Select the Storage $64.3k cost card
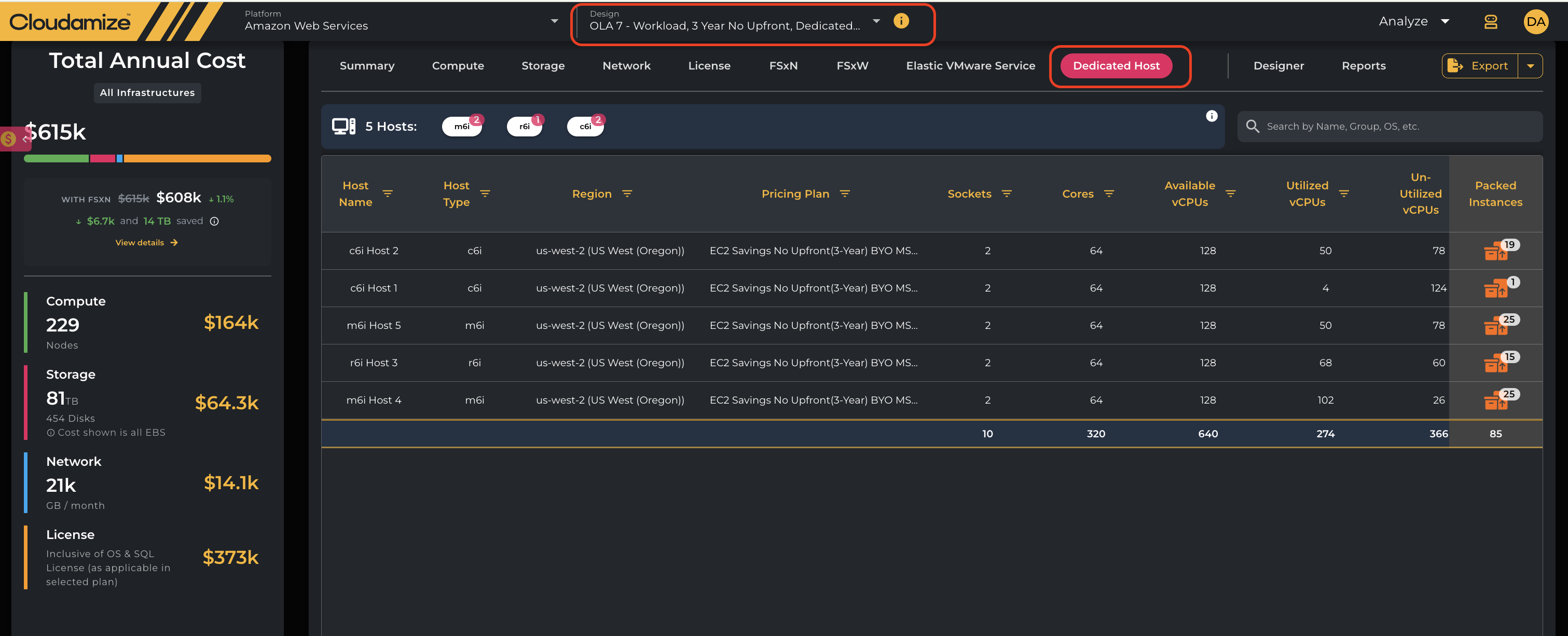The width and height of the screenshot is (1568, 636). pyautogui.click(x=147, y=402)
